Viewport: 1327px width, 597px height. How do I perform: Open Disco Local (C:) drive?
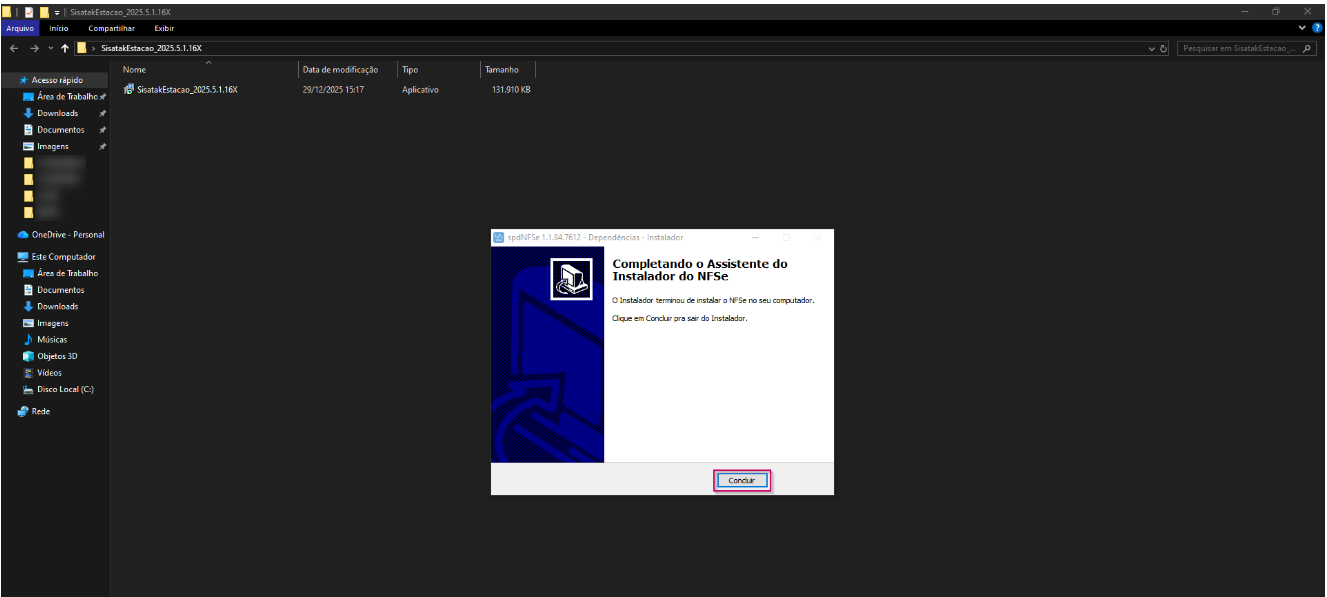coord(65,390)
